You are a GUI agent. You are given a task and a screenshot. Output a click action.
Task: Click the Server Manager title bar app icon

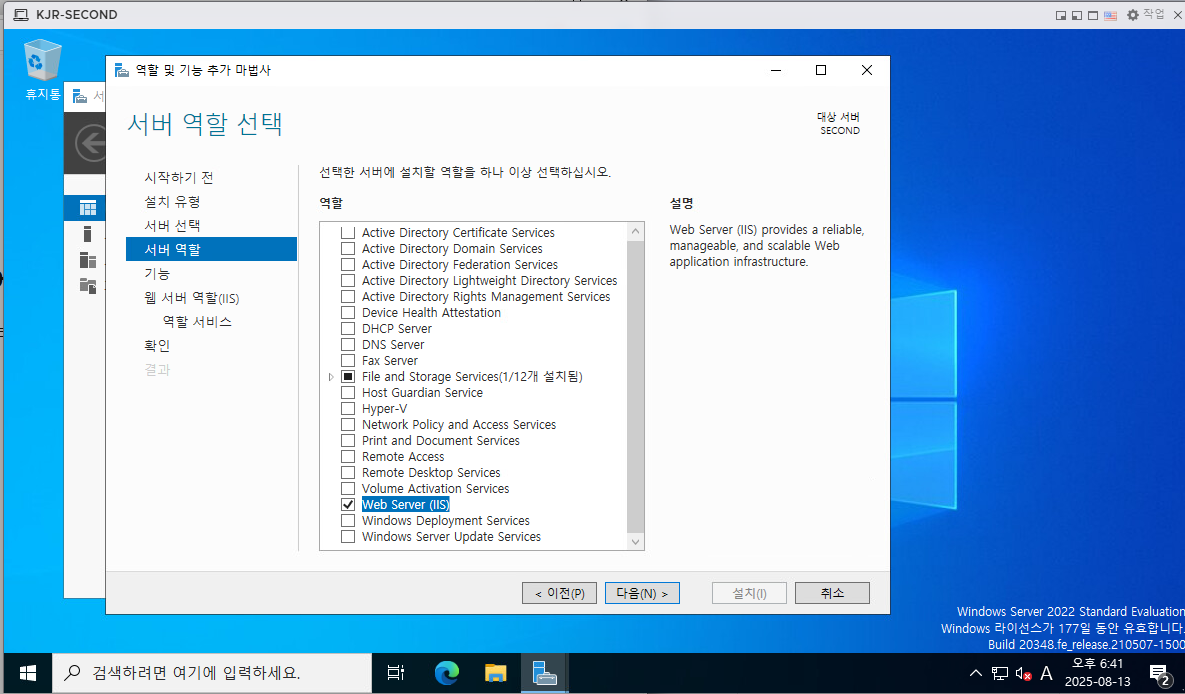click(80, 96)
